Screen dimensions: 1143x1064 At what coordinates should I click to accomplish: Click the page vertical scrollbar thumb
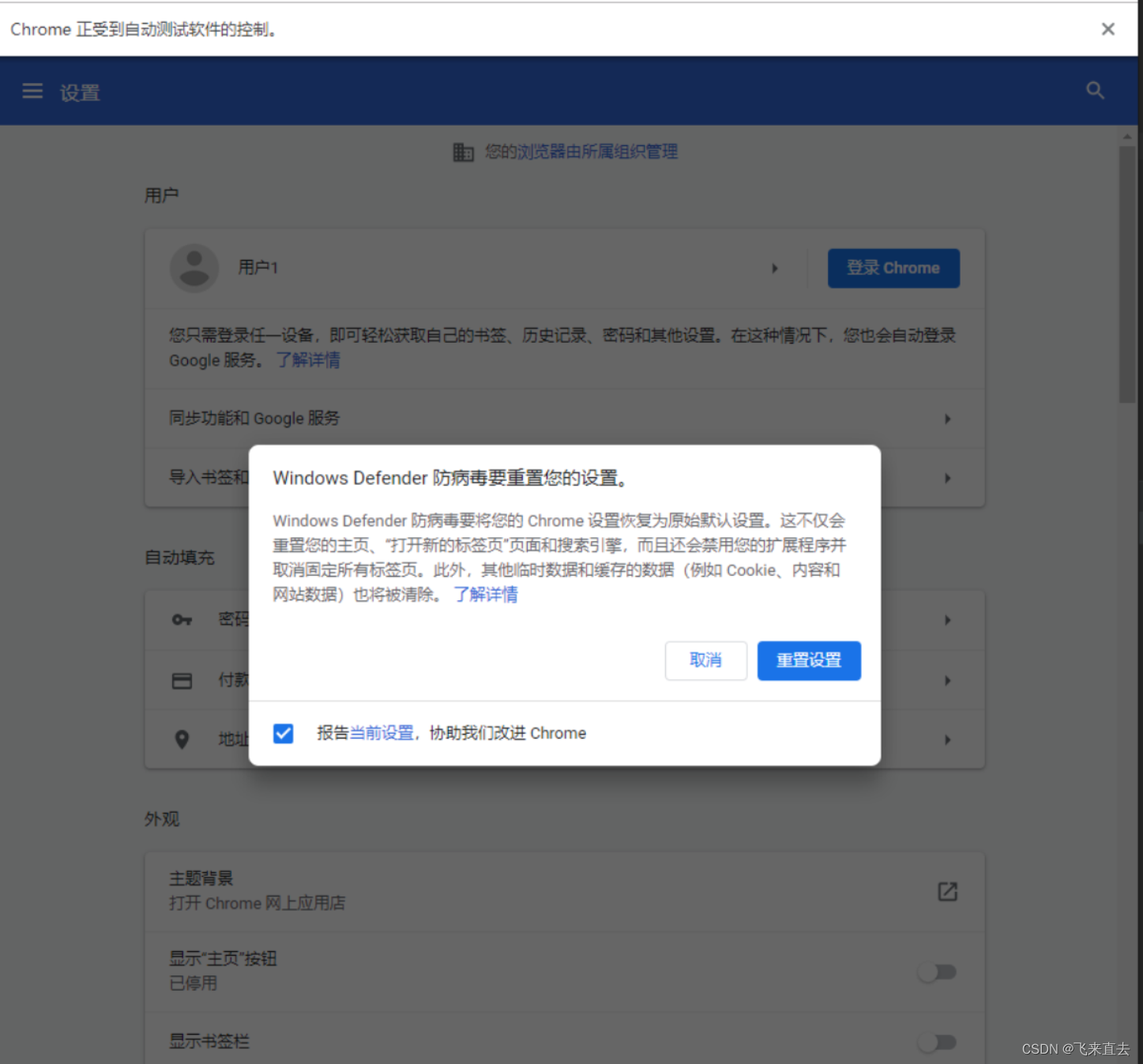pyautogui.click(x=1127, y=274)
